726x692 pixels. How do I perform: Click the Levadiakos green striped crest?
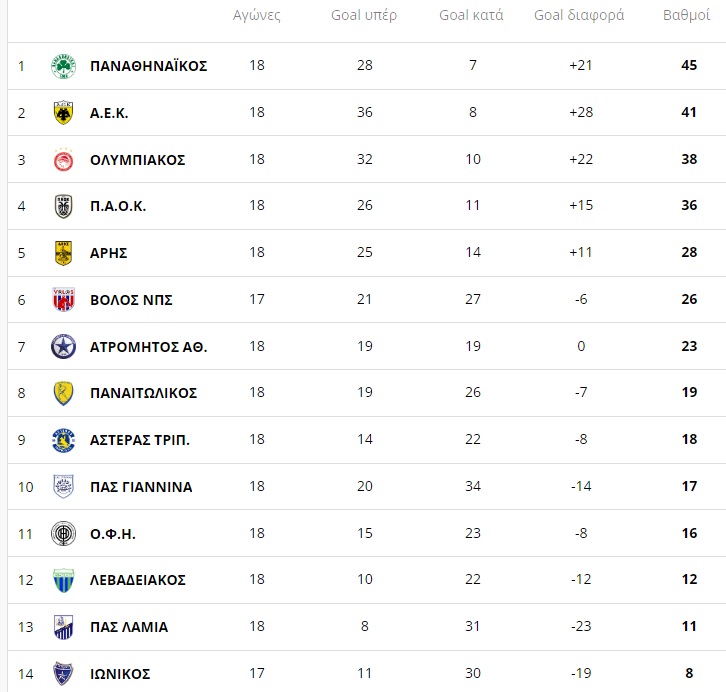coord(63,580)
